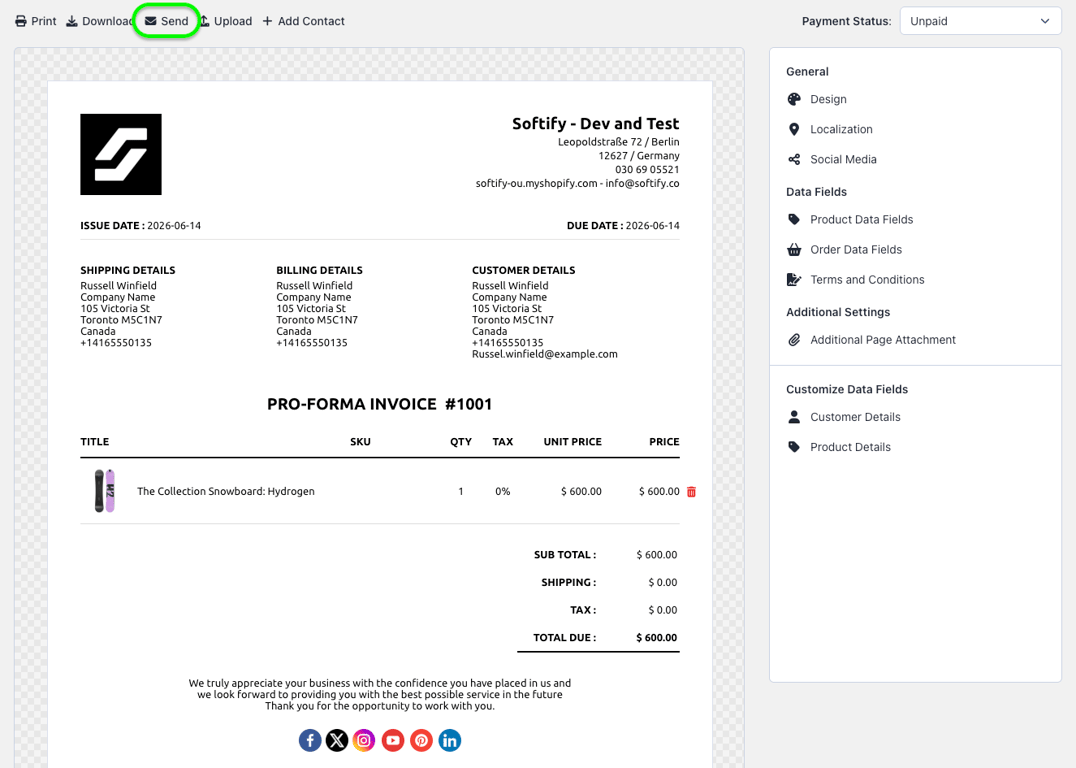The height and width of the screenshot is (768, 1076).
Task: Open the Payment Status dropdown
Action: coord(980,21)
